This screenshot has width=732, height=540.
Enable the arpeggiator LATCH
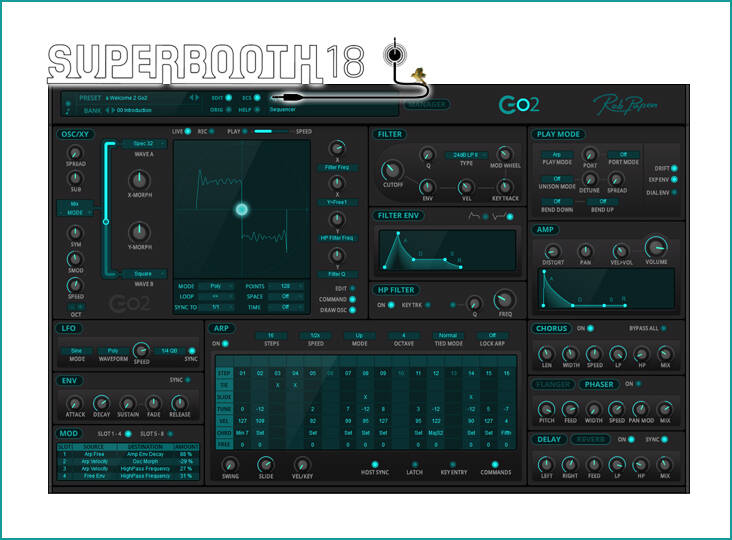pos(414,465)
